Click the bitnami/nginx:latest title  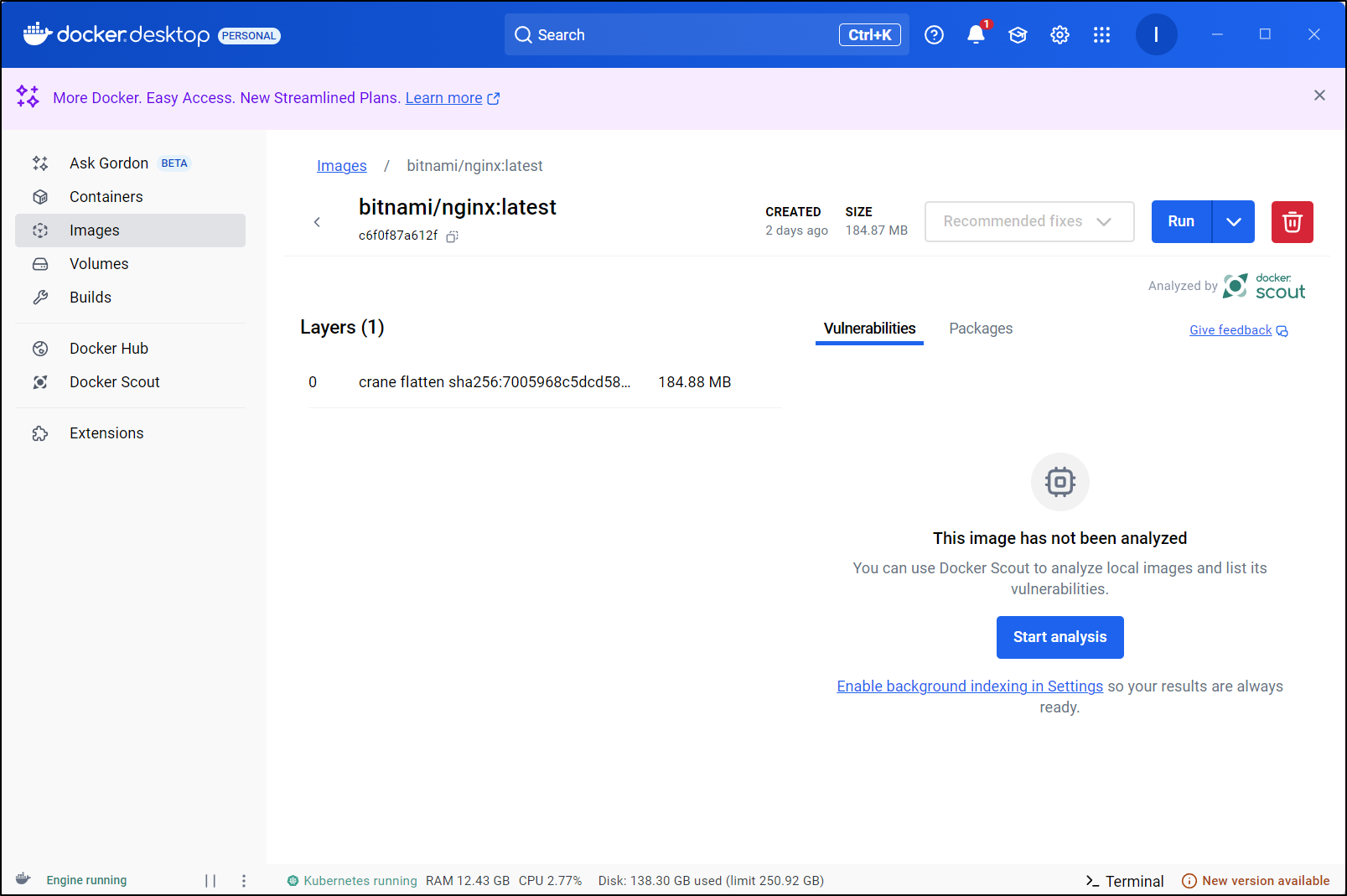458,207
